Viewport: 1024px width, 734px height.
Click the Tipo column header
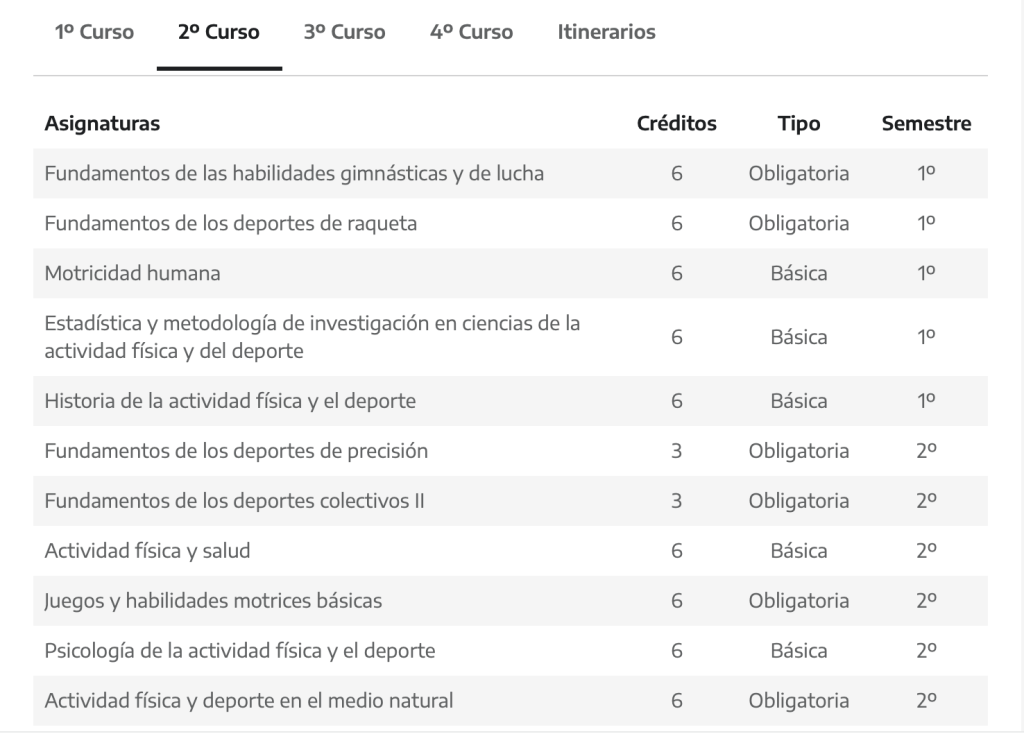(x=799, y=123)
